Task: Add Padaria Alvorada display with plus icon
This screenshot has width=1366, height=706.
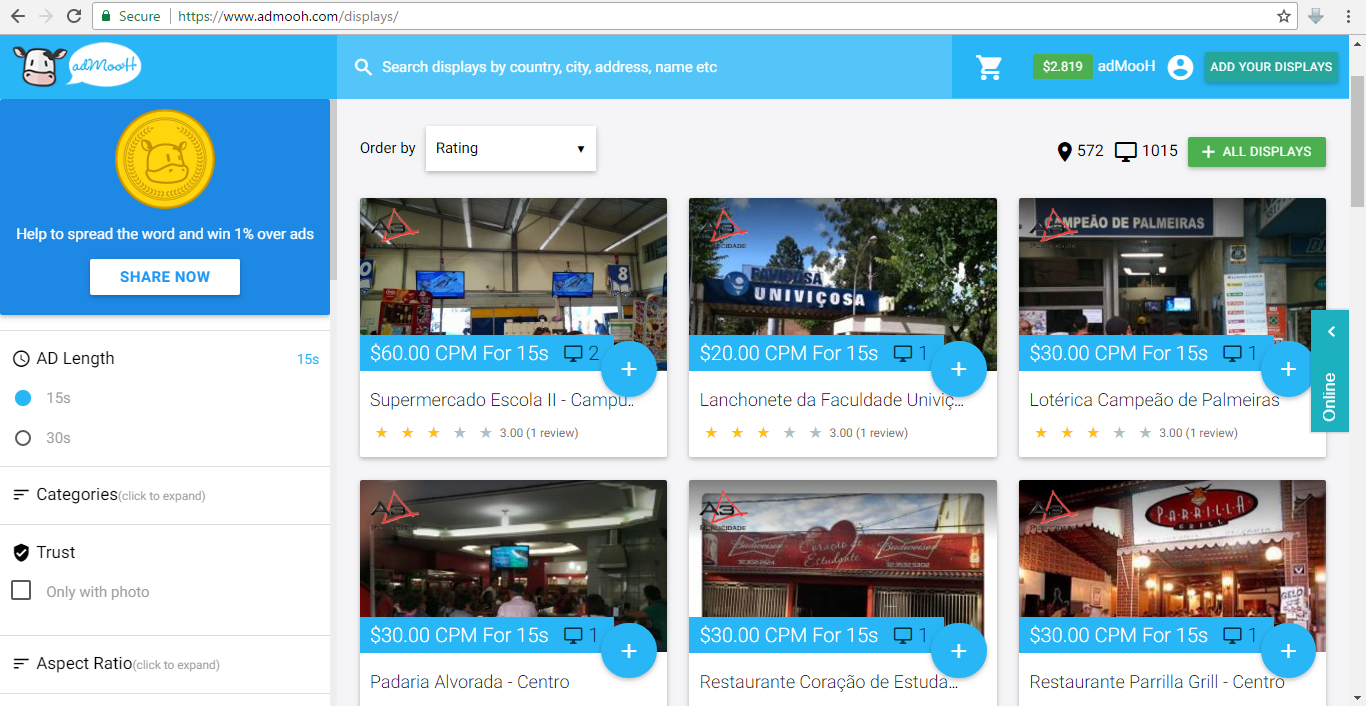Action: (628, 651)
